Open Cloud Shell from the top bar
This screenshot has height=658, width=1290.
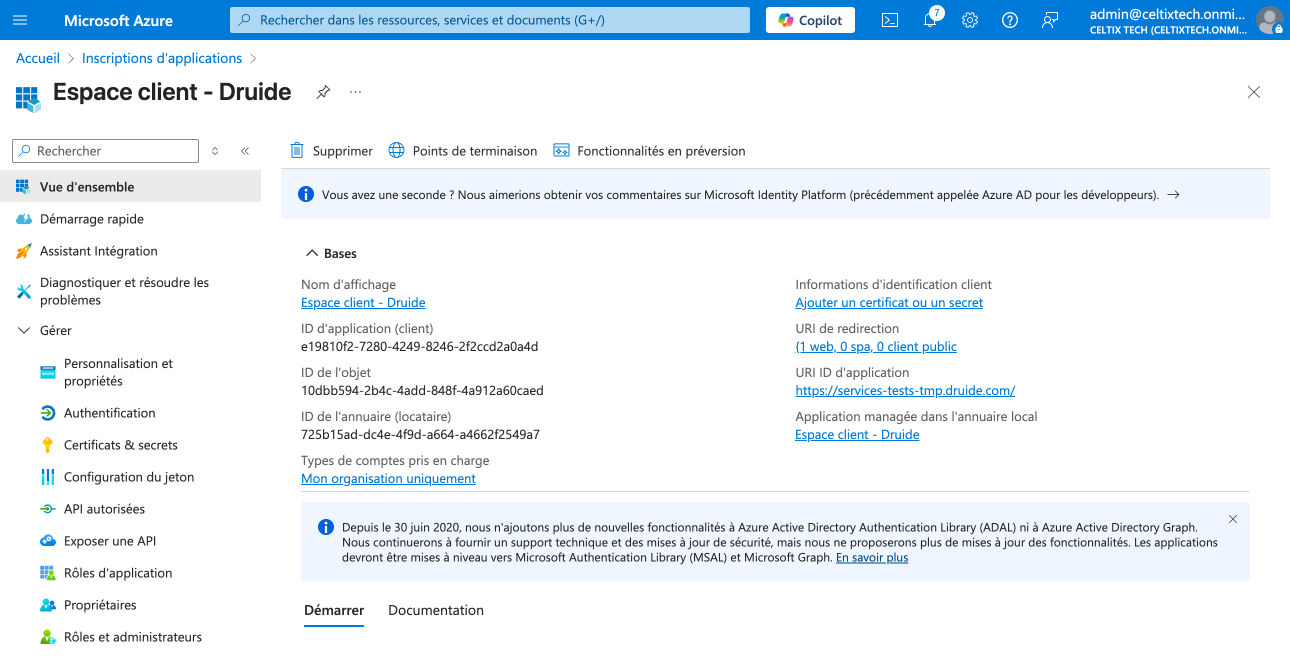(x=889, y=20)
